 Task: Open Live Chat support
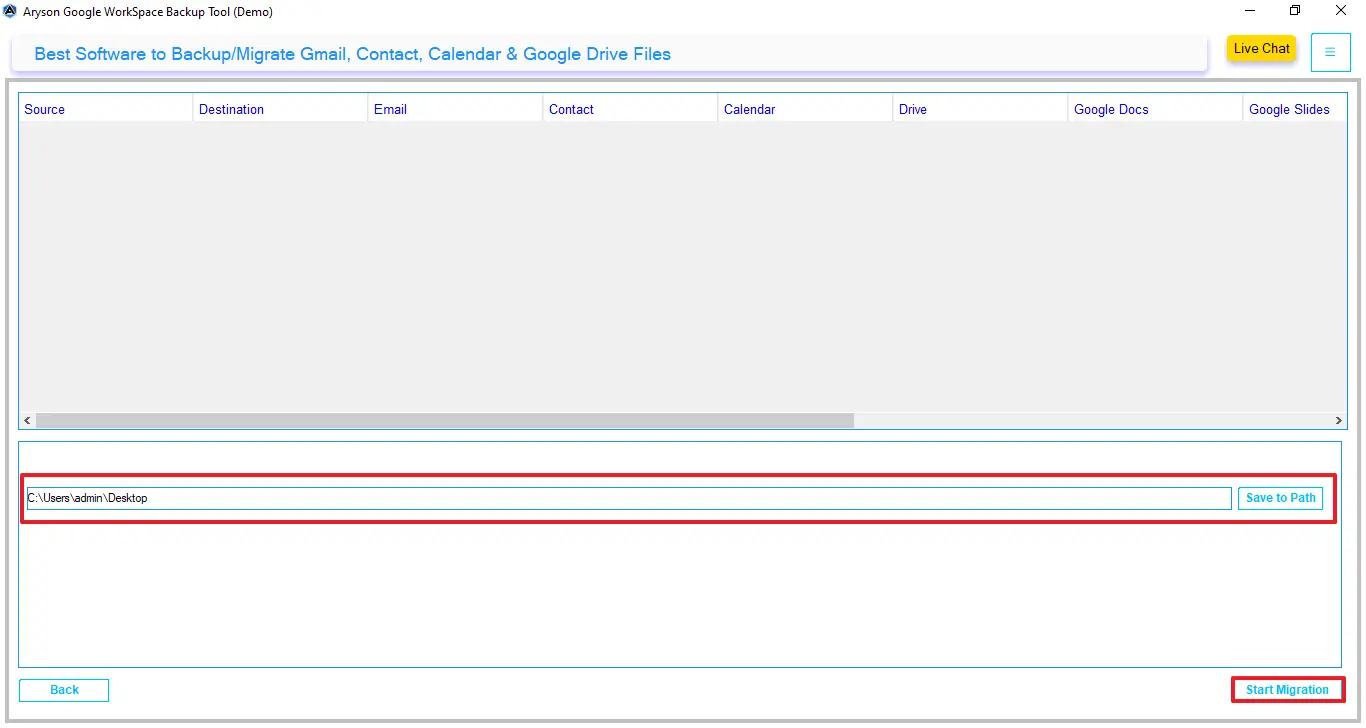click(x=1260, y=48)
